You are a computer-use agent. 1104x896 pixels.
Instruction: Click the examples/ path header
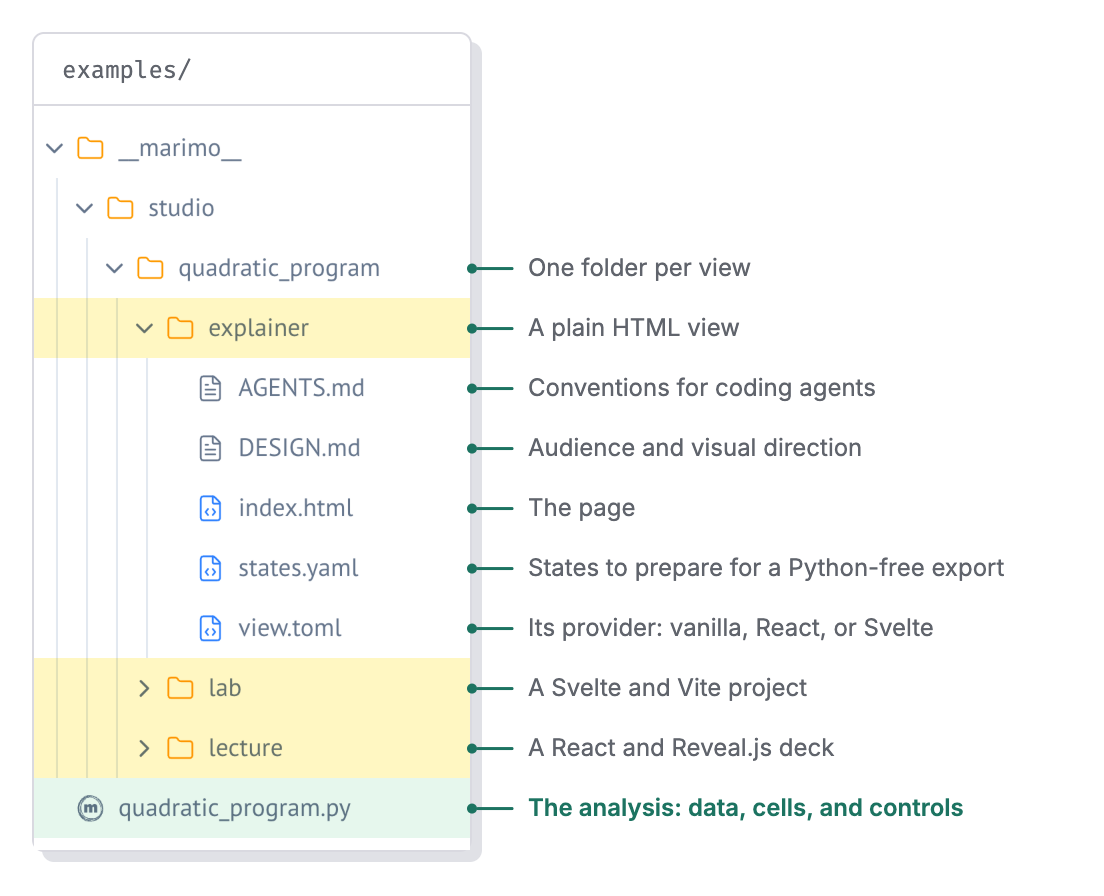coord(127,70)
